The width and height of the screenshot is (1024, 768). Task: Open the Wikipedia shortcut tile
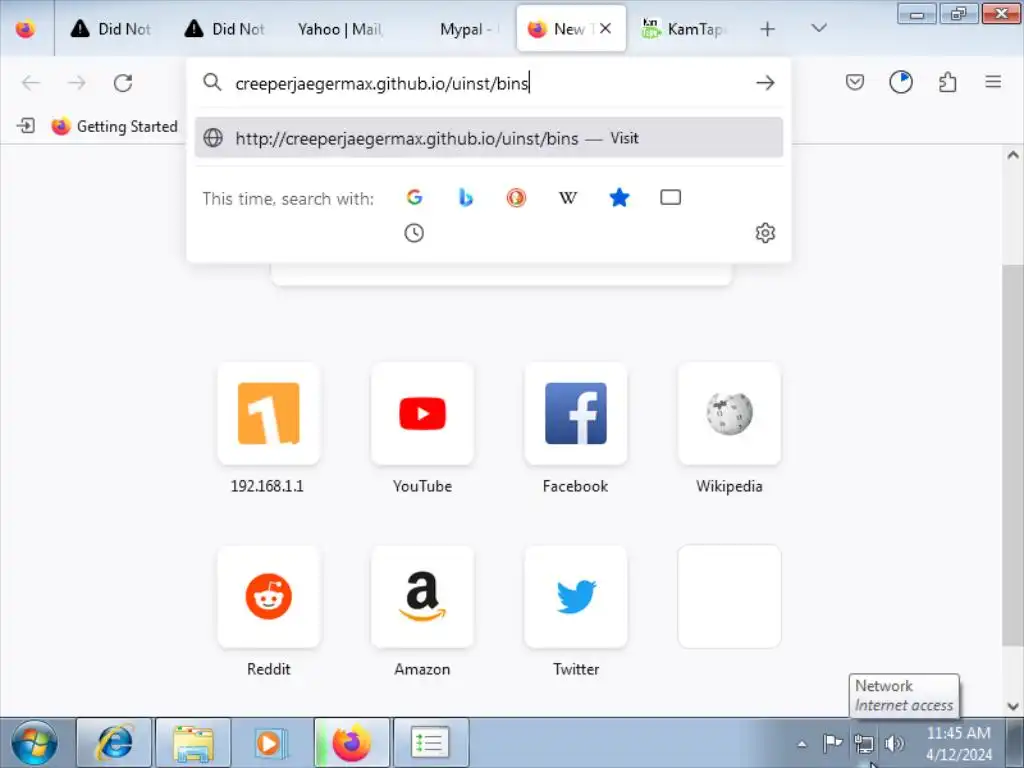click(729, 414)
